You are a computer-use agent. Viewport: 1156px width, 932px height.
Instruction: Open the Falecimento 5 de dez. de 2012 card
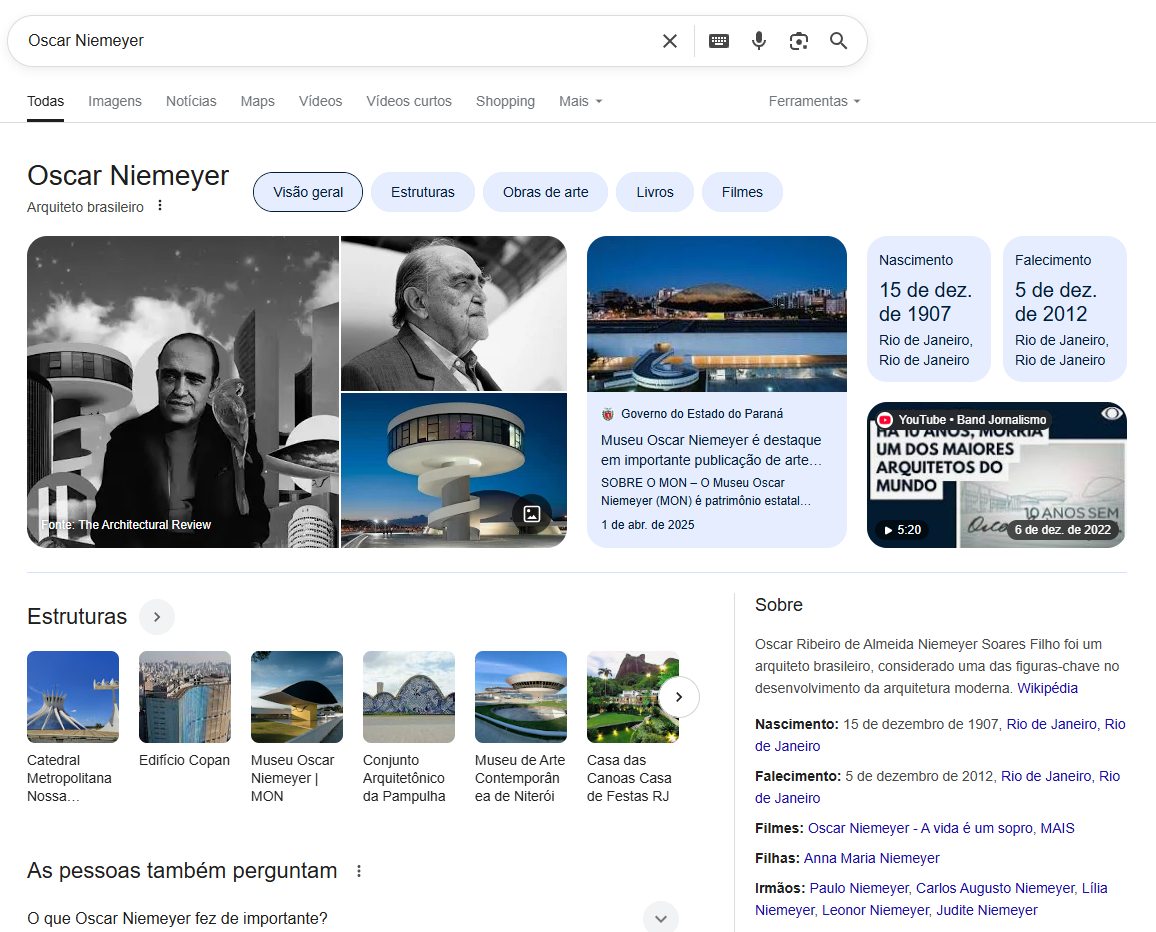coord(1065,309)
